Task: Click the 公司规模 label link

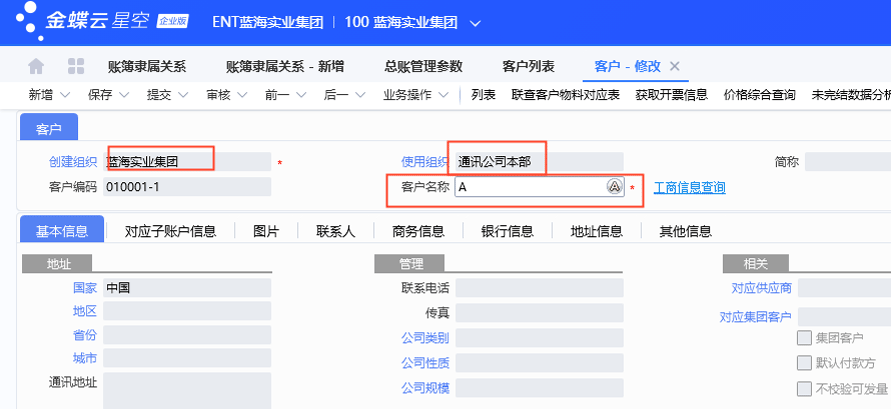Action: tap(425, 389)
